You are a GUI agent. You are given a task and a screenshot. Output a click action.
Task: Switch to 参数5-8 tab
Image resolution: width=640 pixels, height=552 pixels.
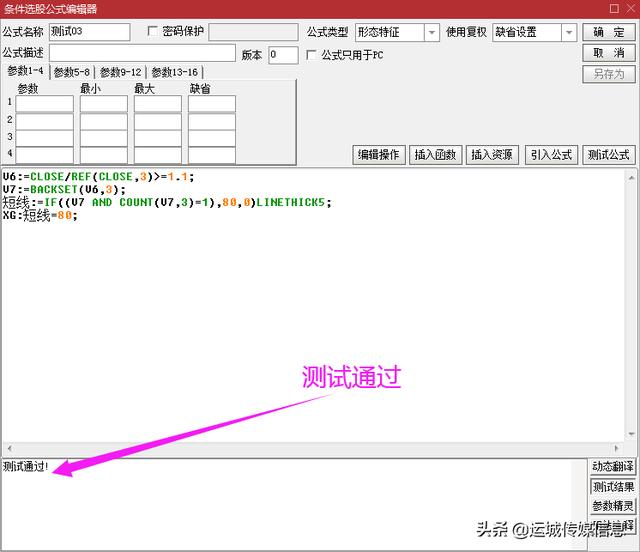click(72, 73)
